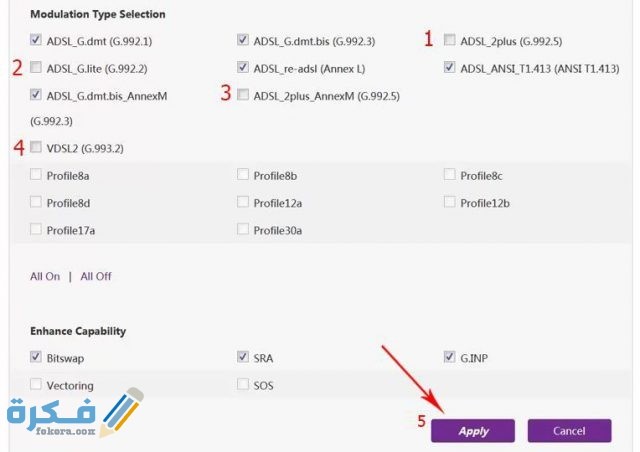
Task: Check the Profile17a option
Action: click(x=37, y=229)
